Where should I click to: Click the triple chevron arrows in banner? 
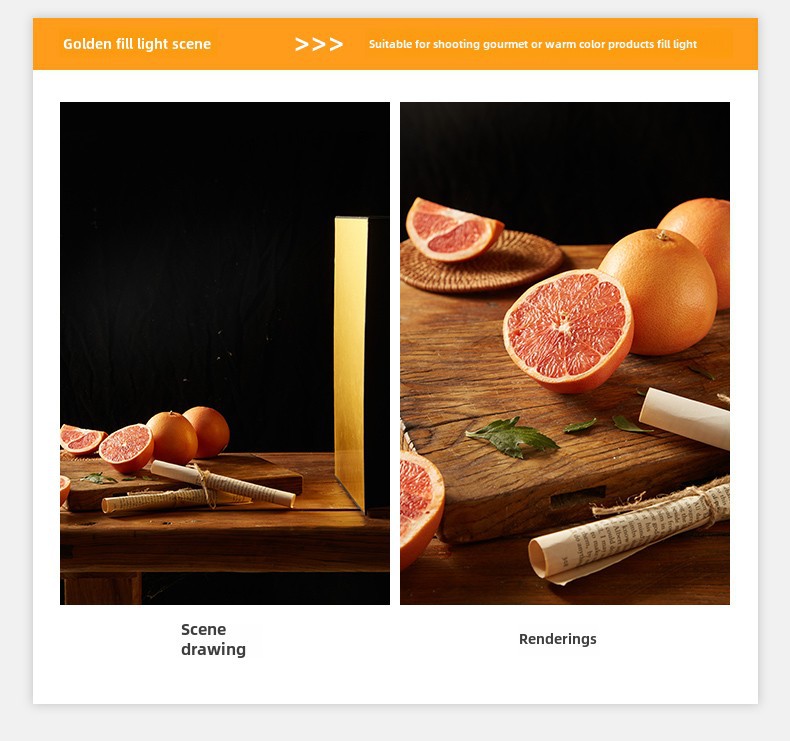pos(318,44)
